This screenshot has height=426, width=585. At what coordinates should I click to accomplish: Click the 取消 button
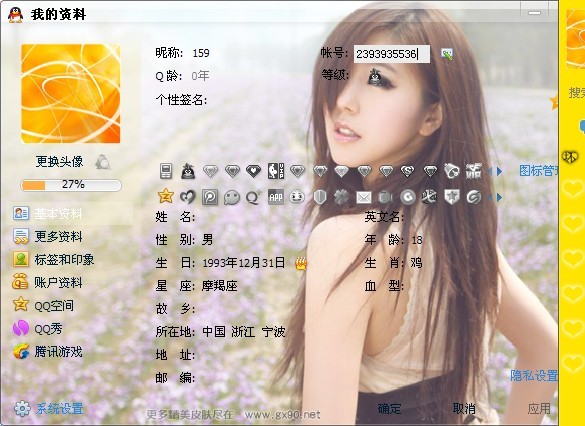pyautogui.click(x=464, y=409)
